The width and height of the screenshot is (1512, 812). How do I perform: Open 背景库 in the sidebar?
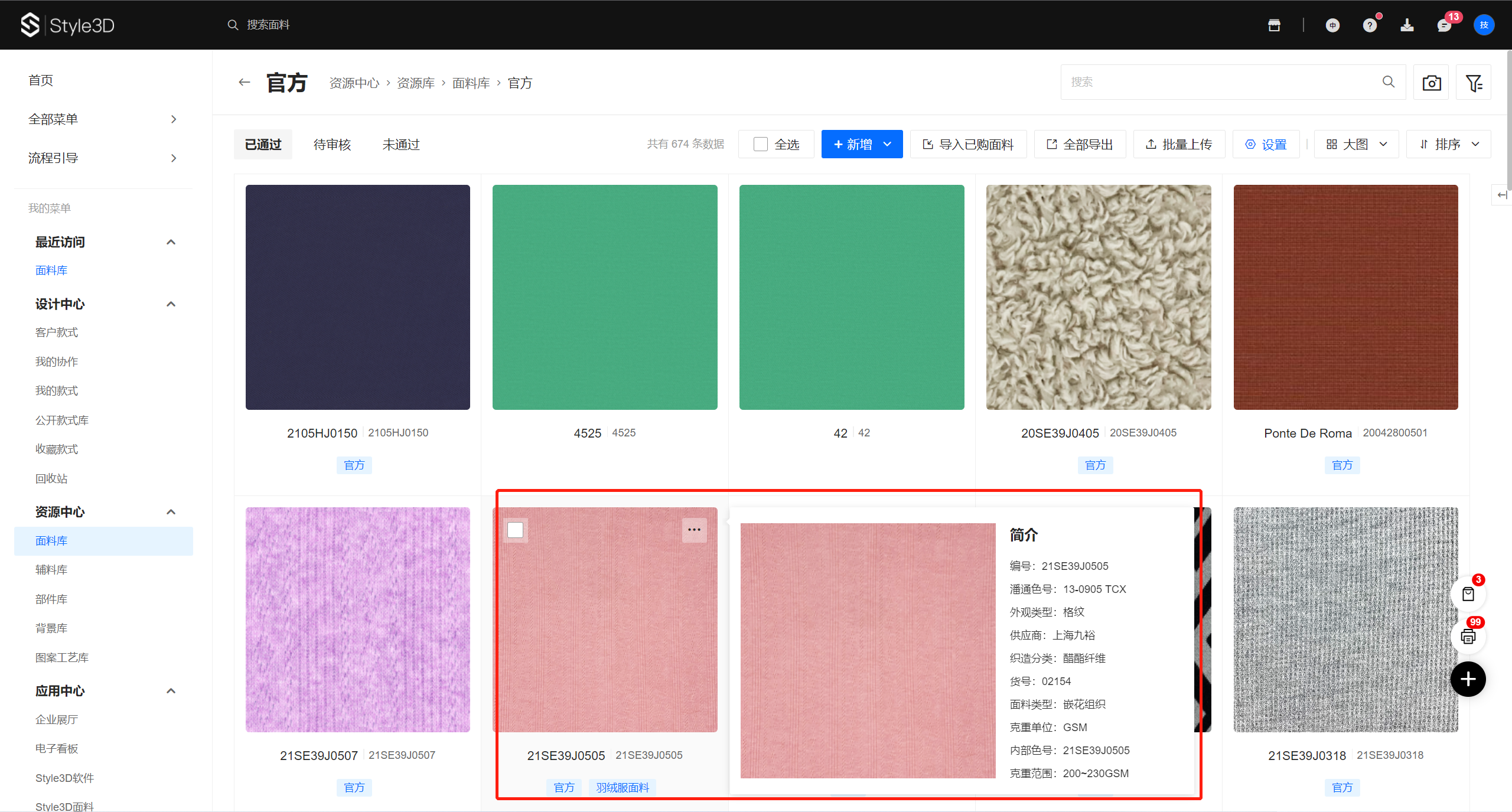coord(51,628)
